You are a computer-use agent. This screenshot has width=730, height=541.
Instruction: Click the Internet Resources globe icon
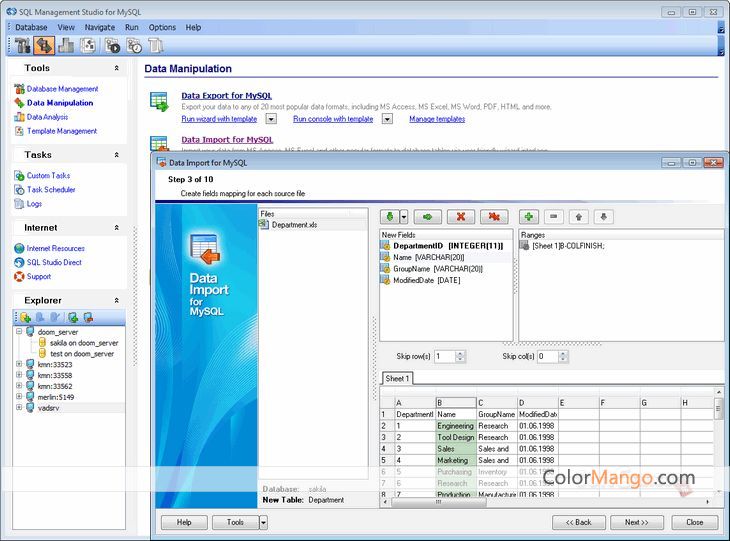19,249
